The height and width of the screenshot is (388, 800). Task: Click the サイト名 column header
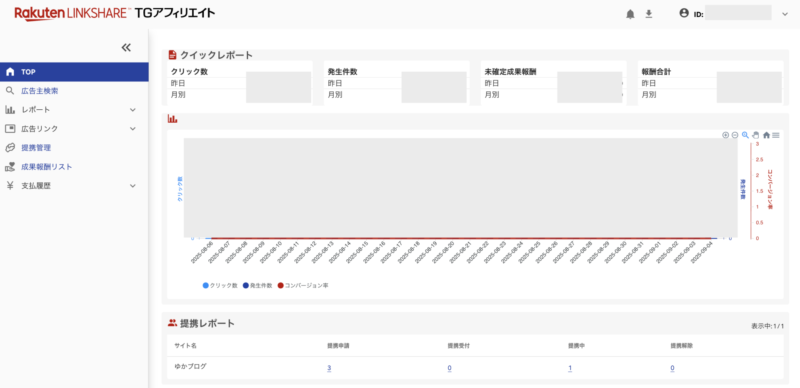tap(185, 346)
